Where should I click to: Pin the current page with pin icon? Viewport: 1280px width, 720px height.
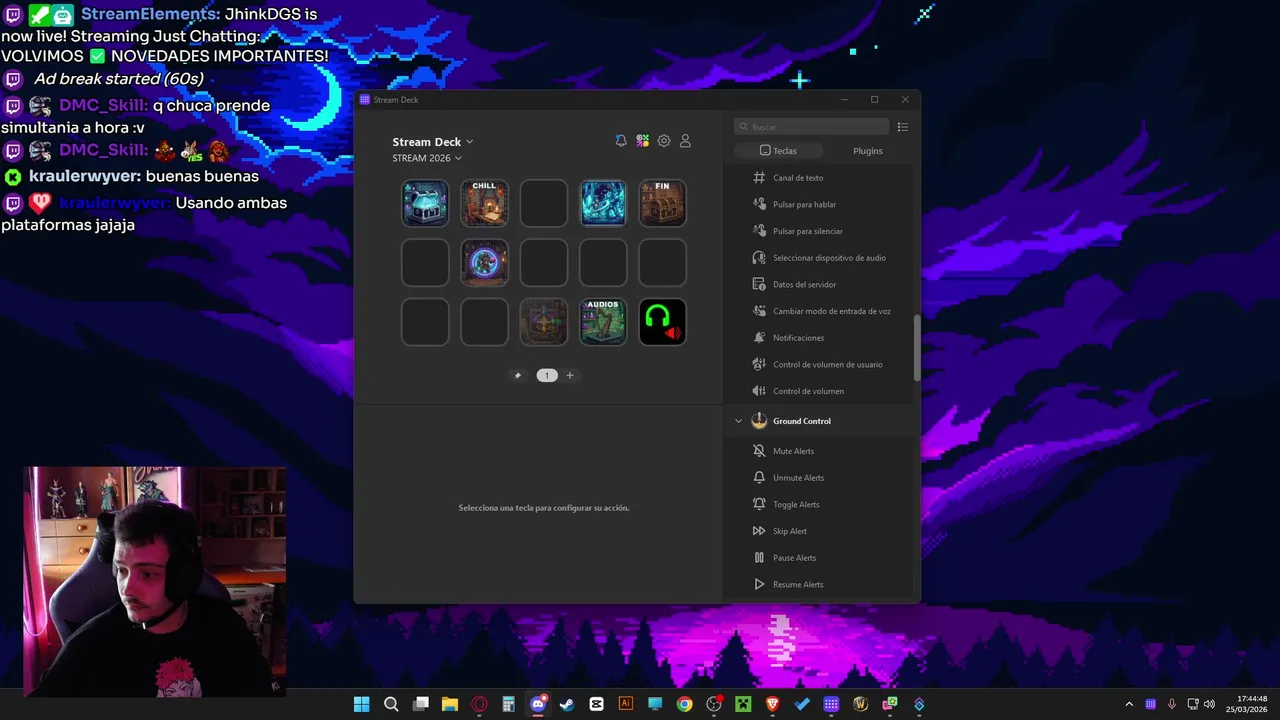click(517, 375)
